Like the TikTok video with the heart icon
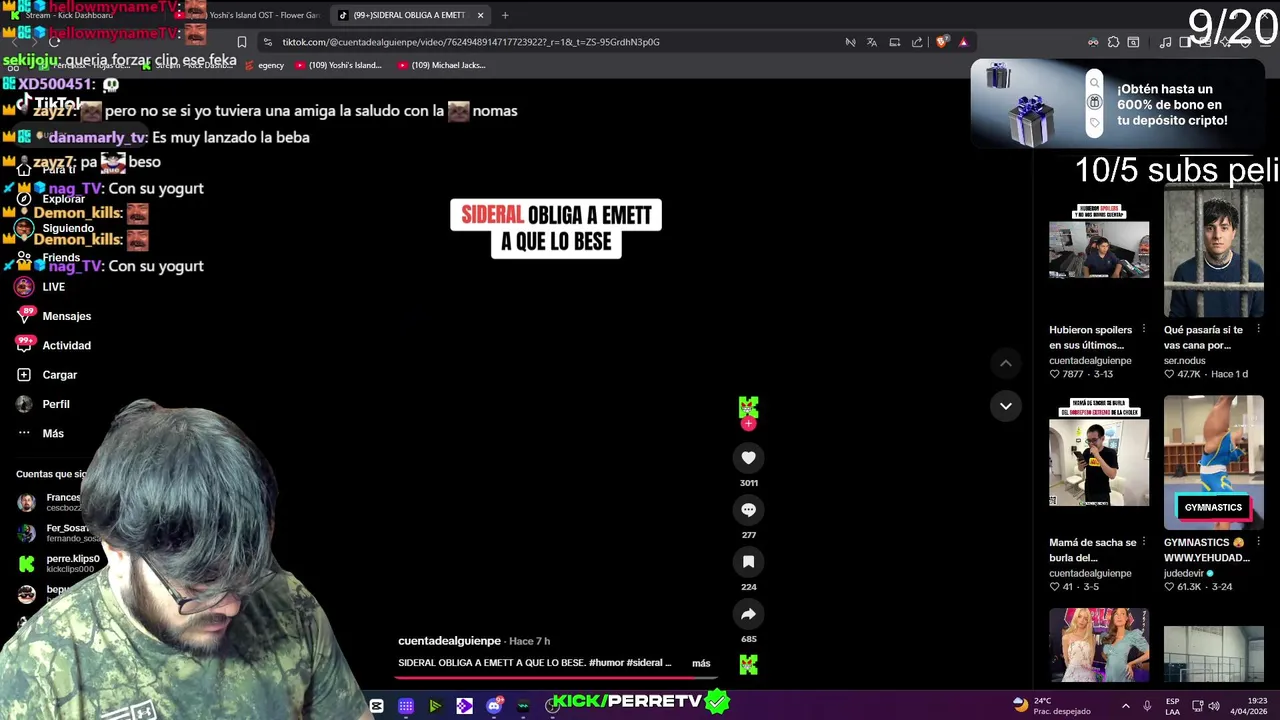 748,457
